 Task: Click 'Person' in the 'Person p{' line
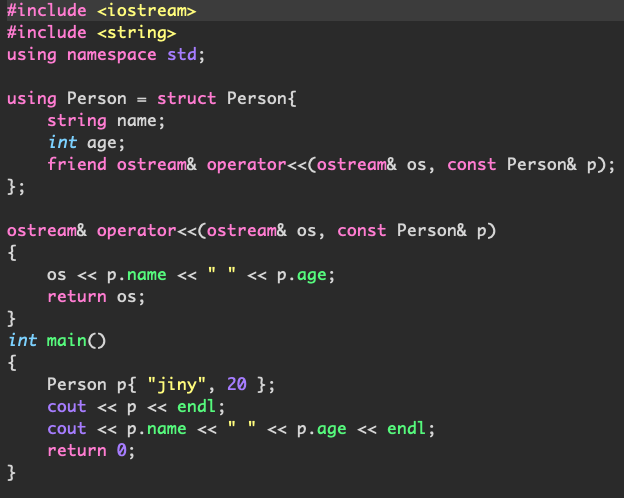(77, 385)
